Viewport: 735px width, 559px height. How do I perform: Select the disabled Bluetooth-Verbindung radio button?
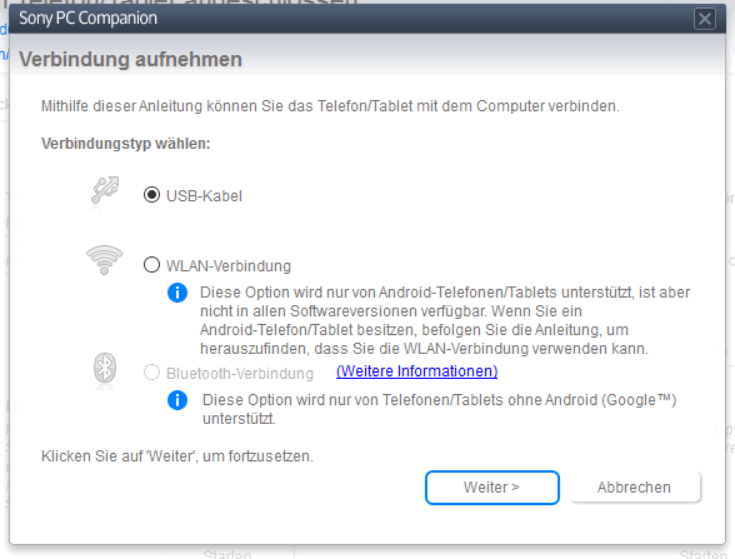coord(151,373)
